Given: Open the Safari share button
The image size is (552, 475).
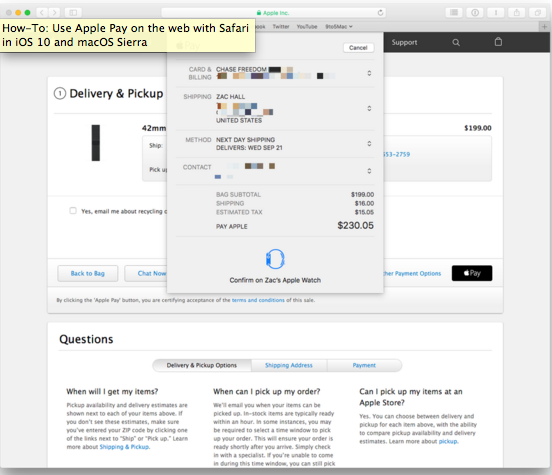Looking at the screenshot, I should (516, 13).
